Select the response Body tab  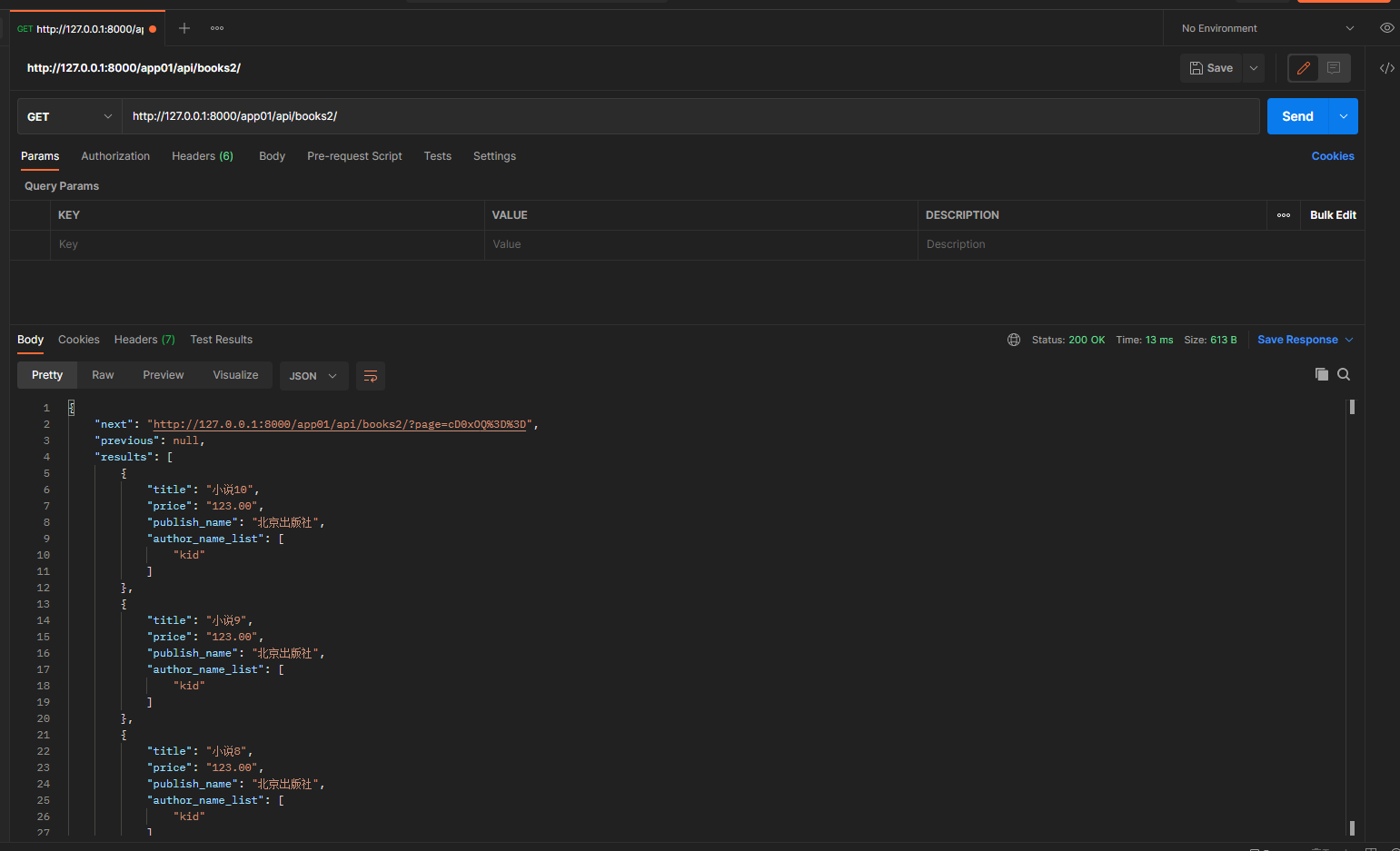[x=30, y=340]
